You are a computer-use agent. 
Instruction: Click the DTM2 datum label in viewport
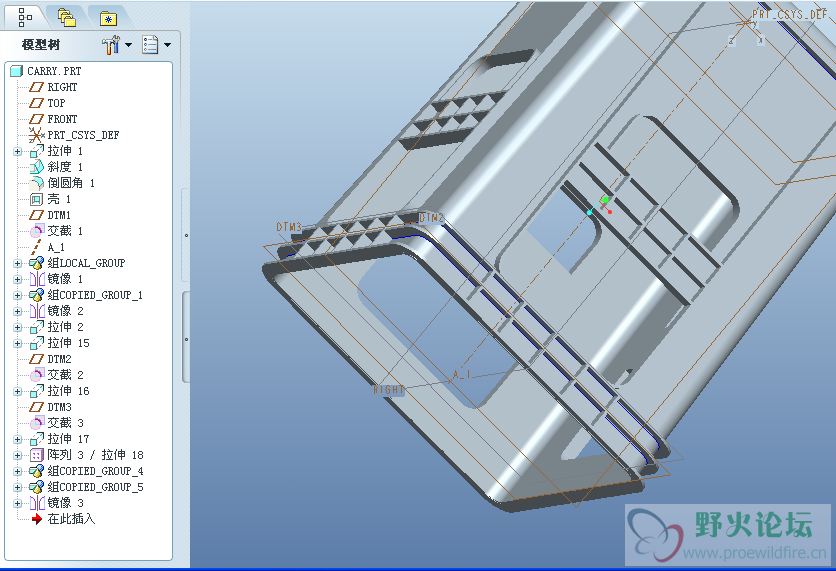coord(431,218)
